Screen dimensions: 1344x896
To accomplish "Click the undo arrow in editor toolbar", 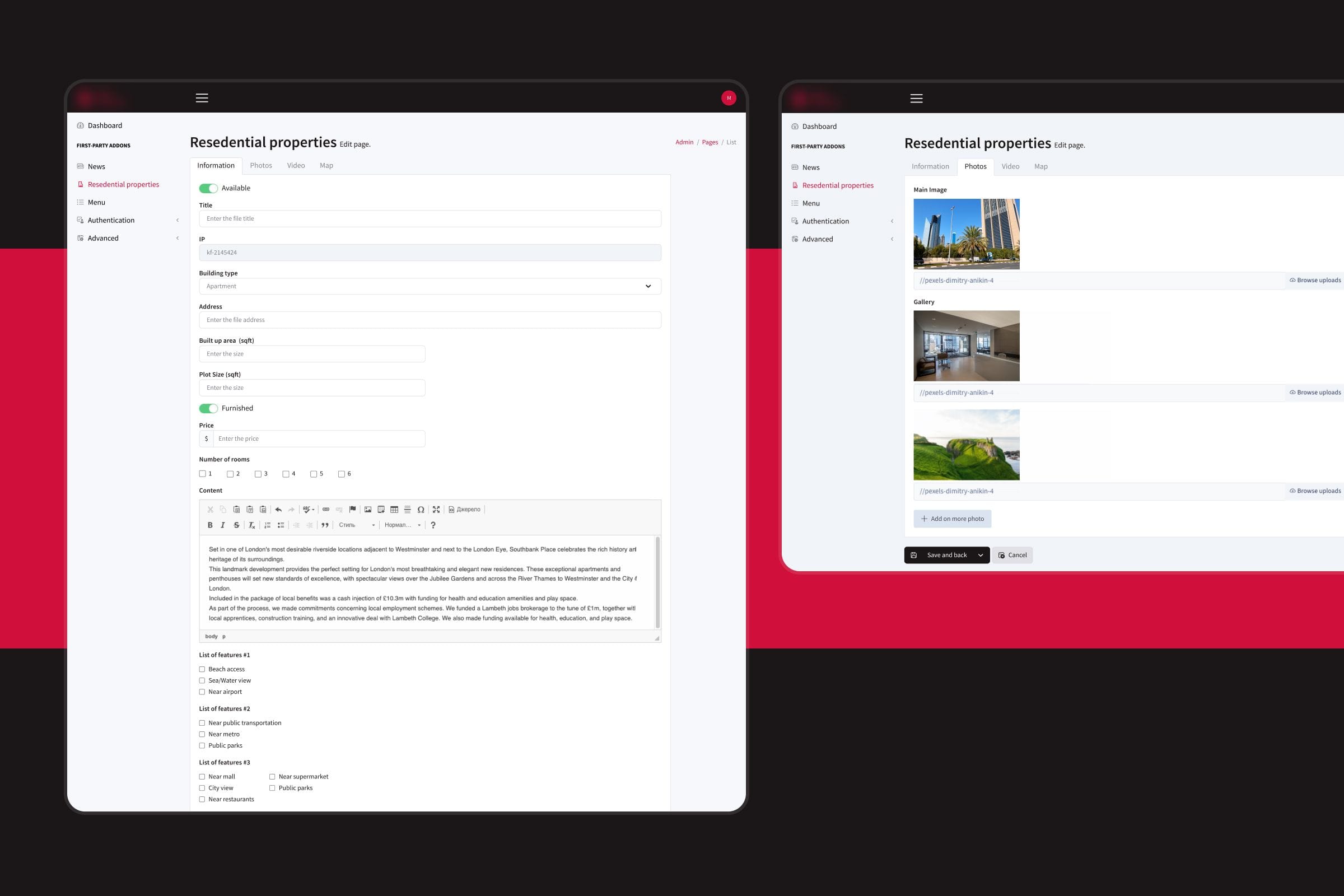I will [x=278, y=510].
